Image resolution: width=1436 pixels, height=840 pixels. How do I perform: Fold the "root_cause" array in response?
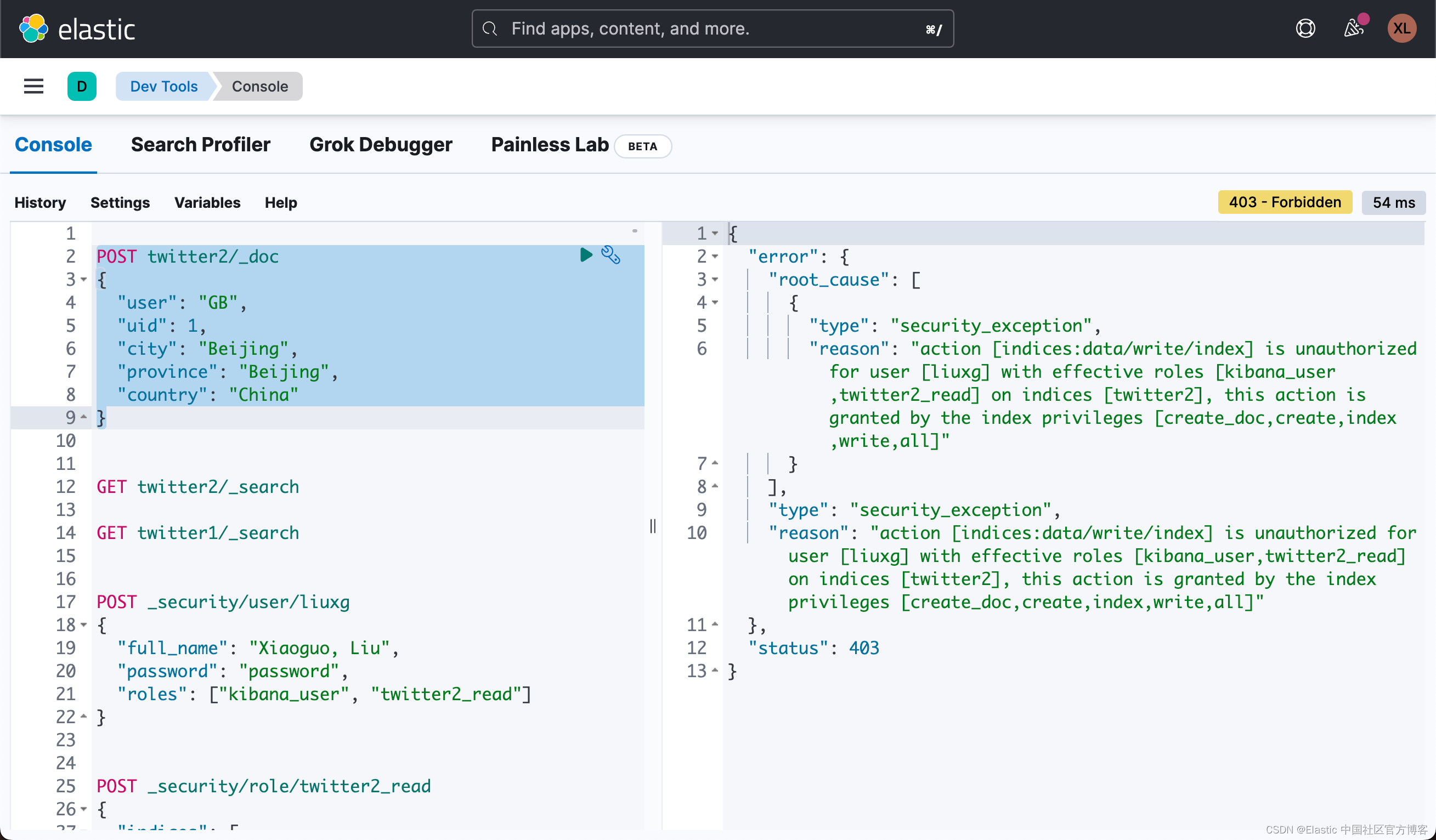pyautogui.click(x=715, y=280)
